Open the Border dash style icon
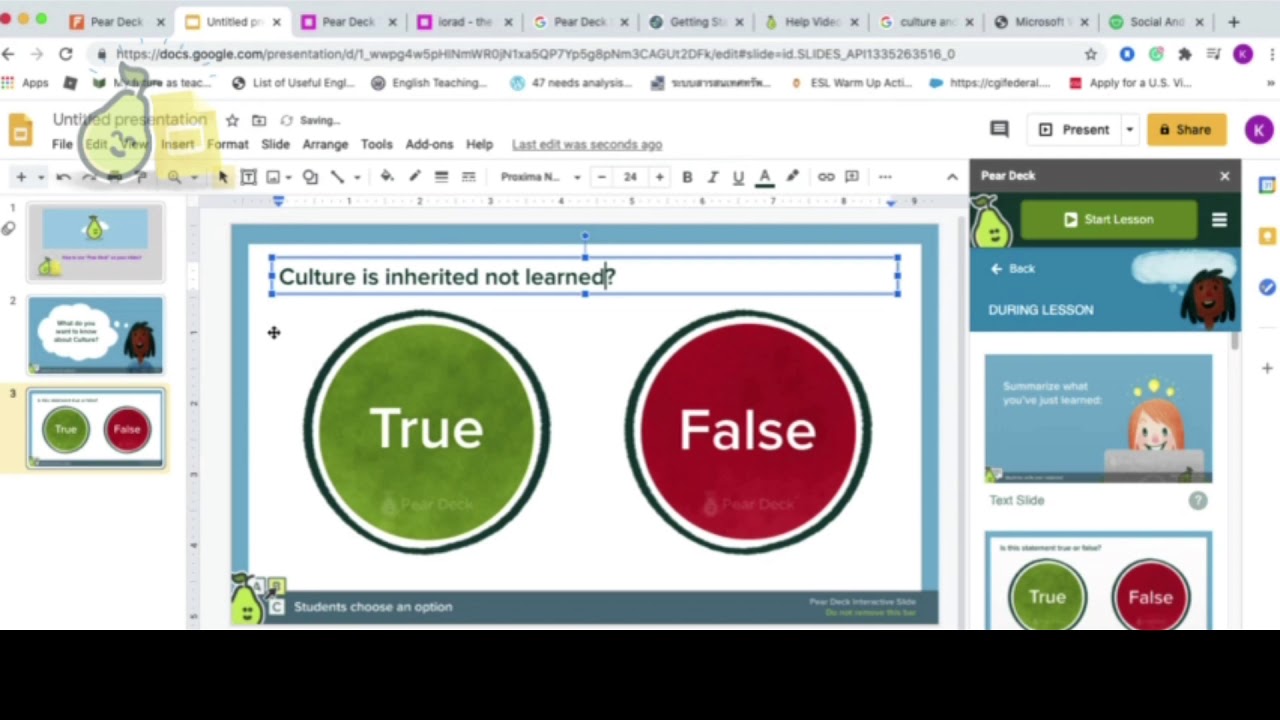Viewport: 1280px width, 720px height. point(468,177)
